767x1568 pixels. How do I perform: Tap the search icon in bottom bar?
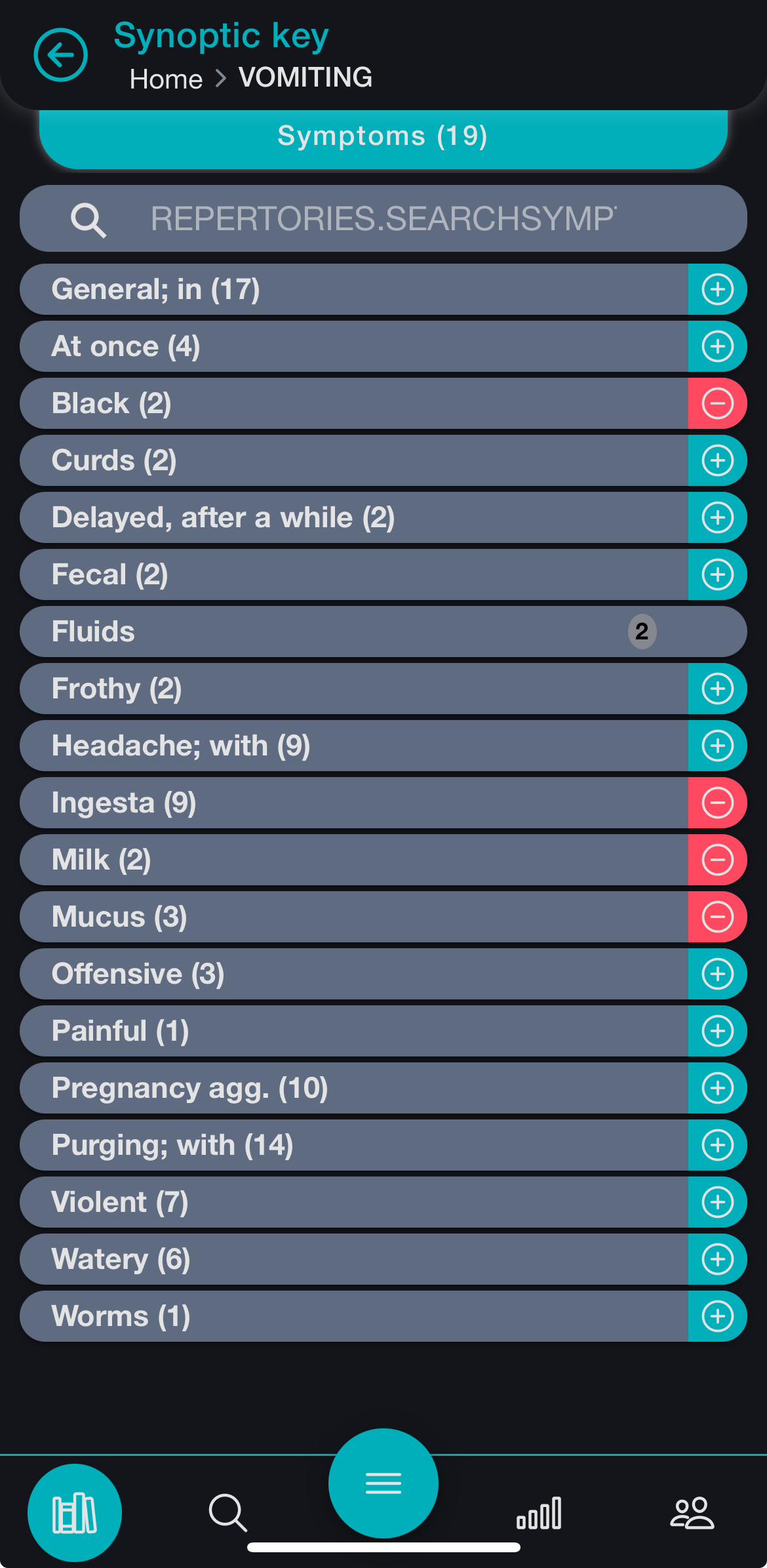[x=227, y=1512]
